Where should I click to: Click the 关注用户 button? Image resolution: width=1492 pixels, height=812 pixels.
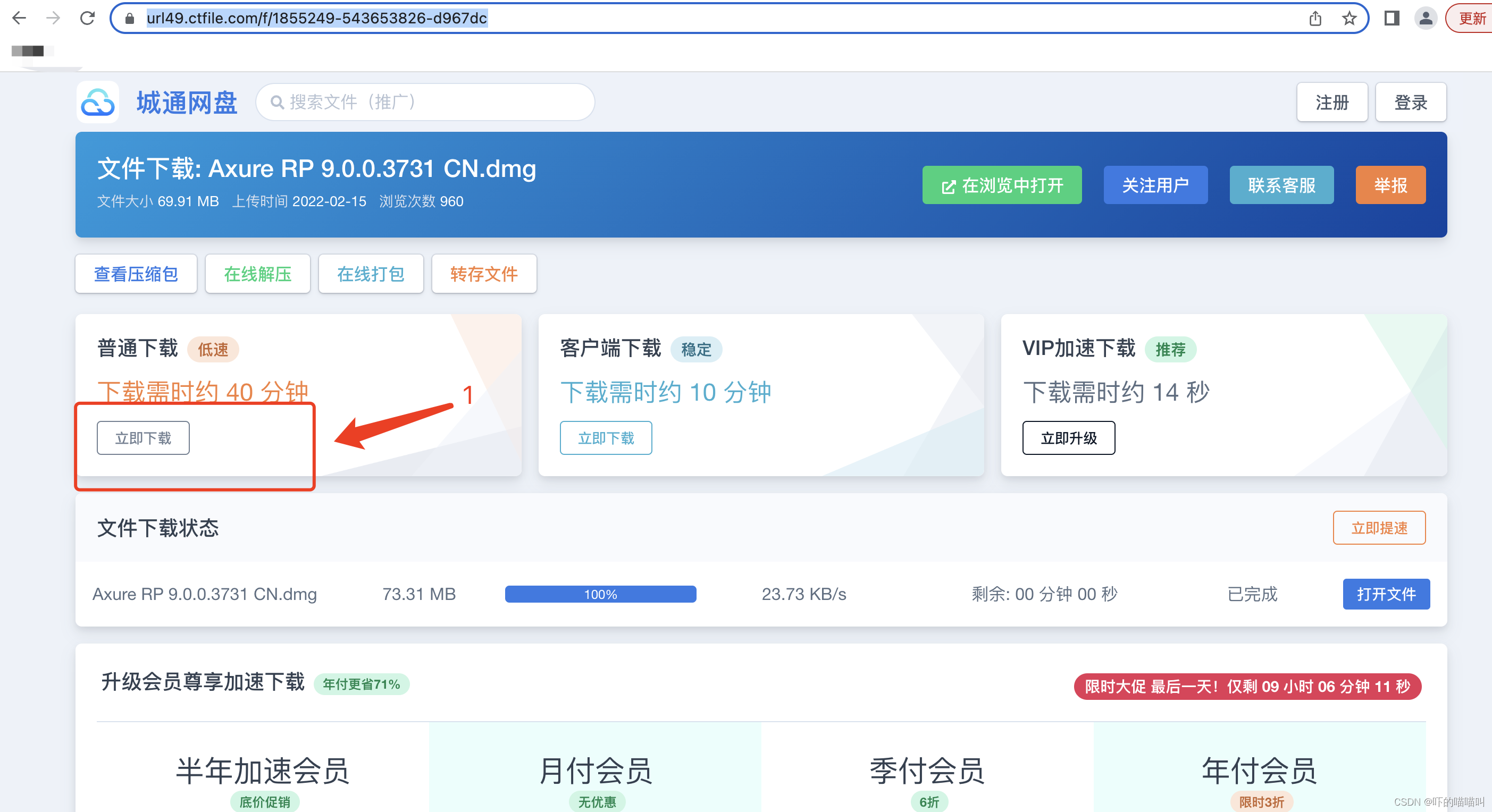click(1155, 184)
